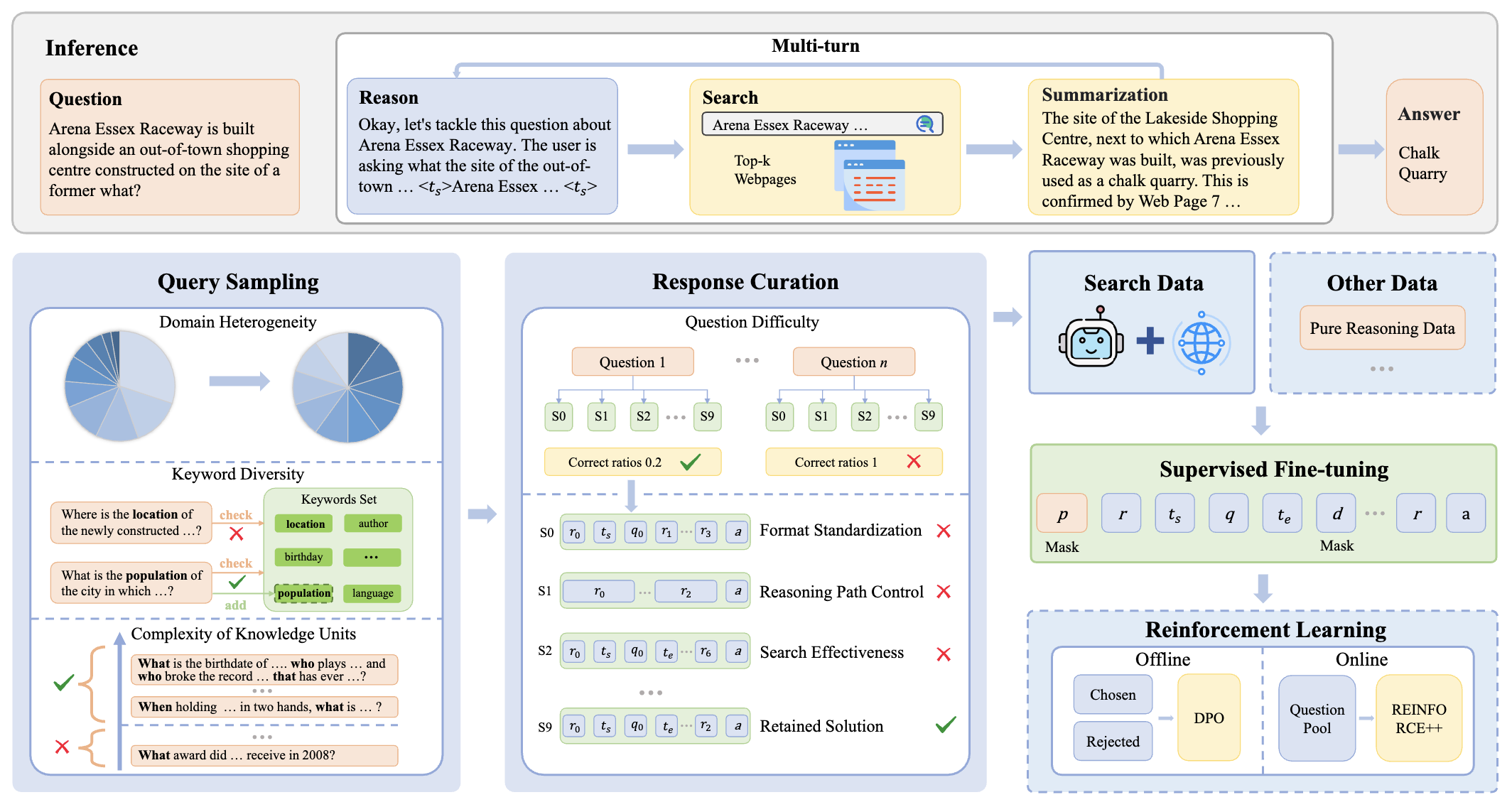Click the green check next to Retained Solution
The width and height of the screenshot is (1512, 807).
click(946, 725)
